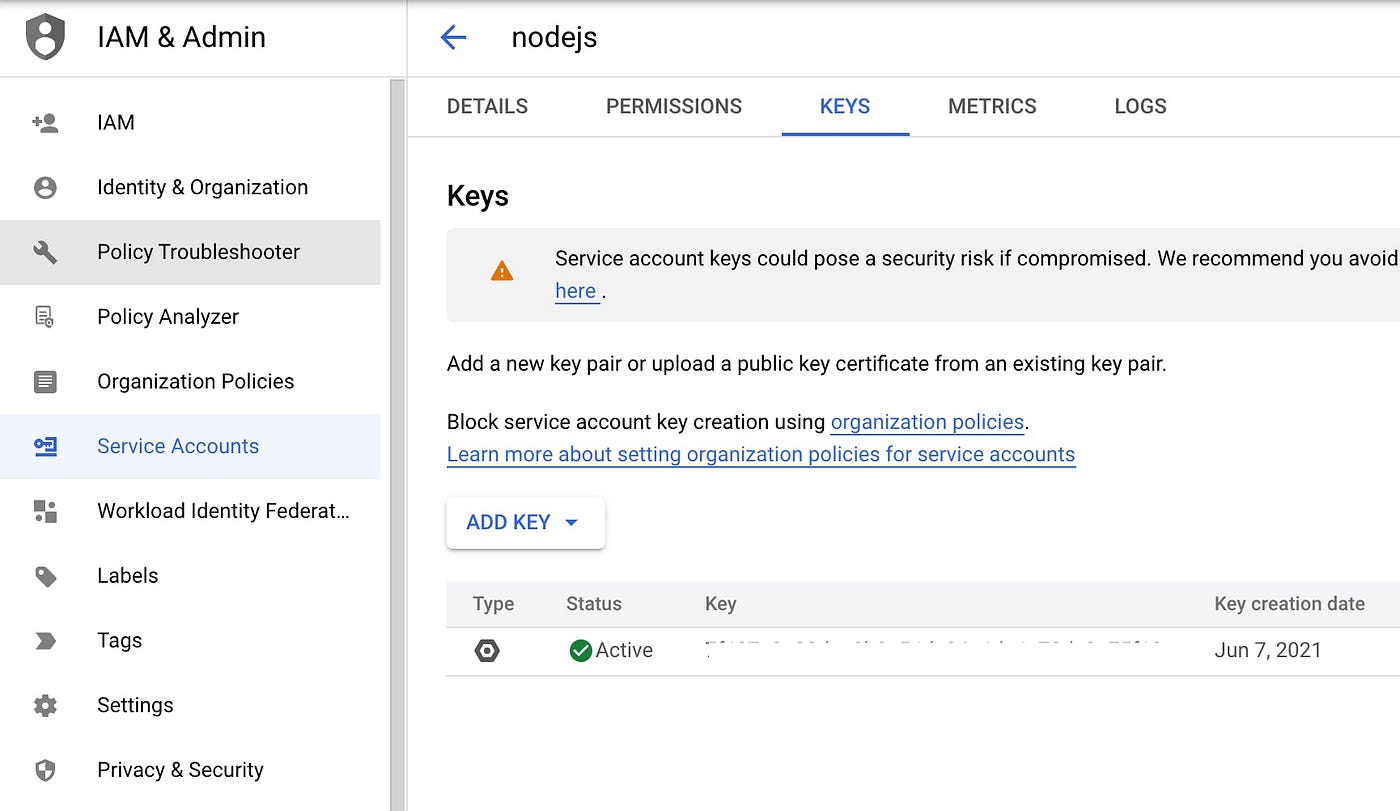The height and width of the screenshot is (811, 1400).
Task: Open Privacy & Security in sidebar
Action: 190,770
